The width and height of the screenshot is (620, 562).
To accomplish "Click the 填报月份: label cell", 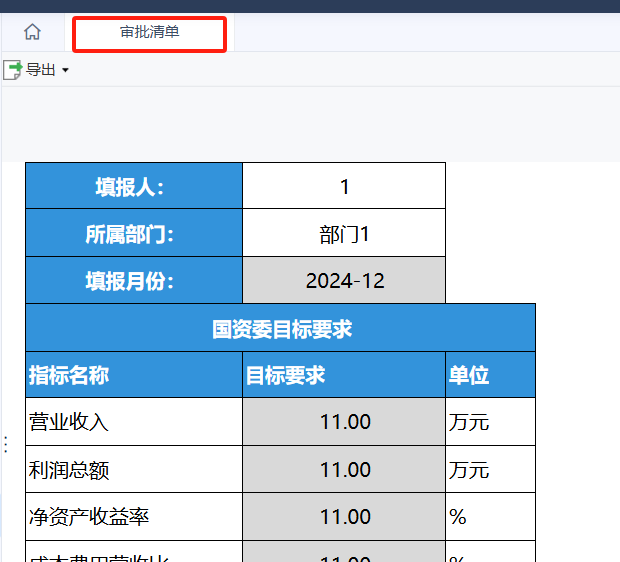I will click(x=134, y=281).
